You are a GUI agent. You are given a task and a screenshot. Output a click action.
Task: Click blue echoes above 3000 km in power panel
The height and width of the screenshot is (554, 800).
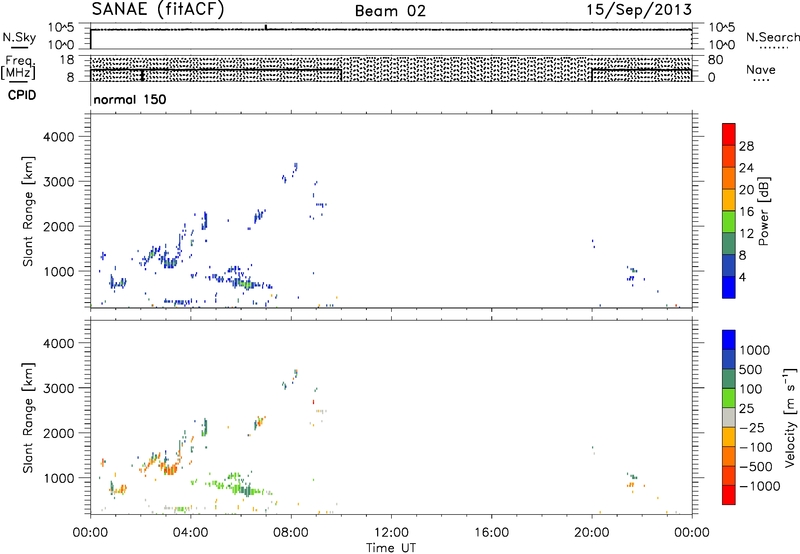tap(290, 173)
